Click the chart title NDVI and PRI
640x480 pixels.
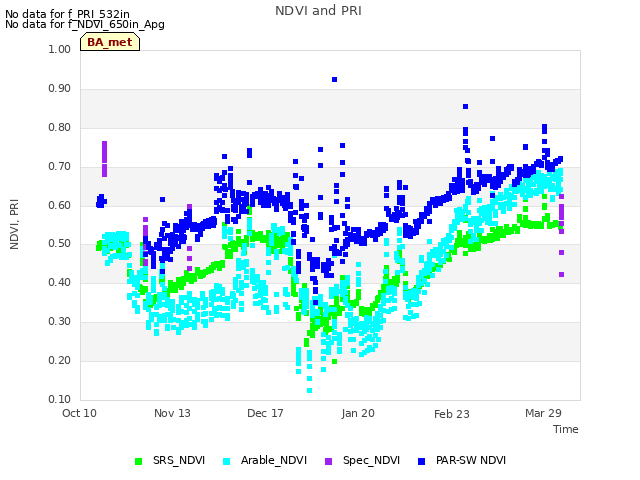(318, 11)
